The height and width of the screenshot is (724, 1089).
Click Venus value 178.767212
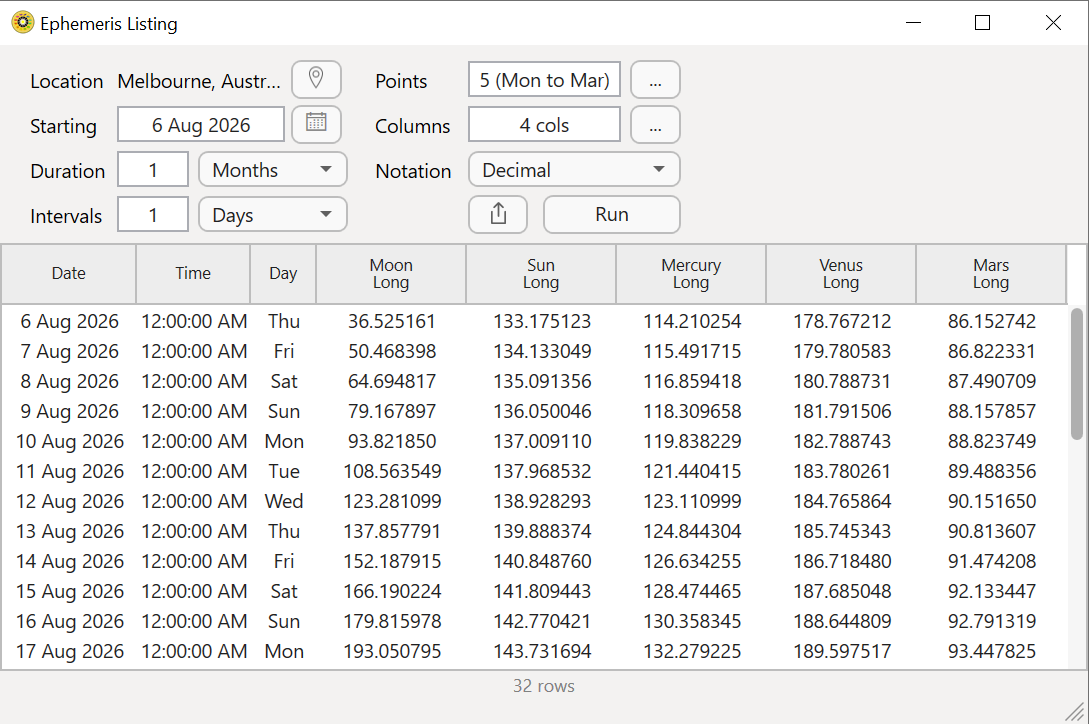(x=842, y=321)
